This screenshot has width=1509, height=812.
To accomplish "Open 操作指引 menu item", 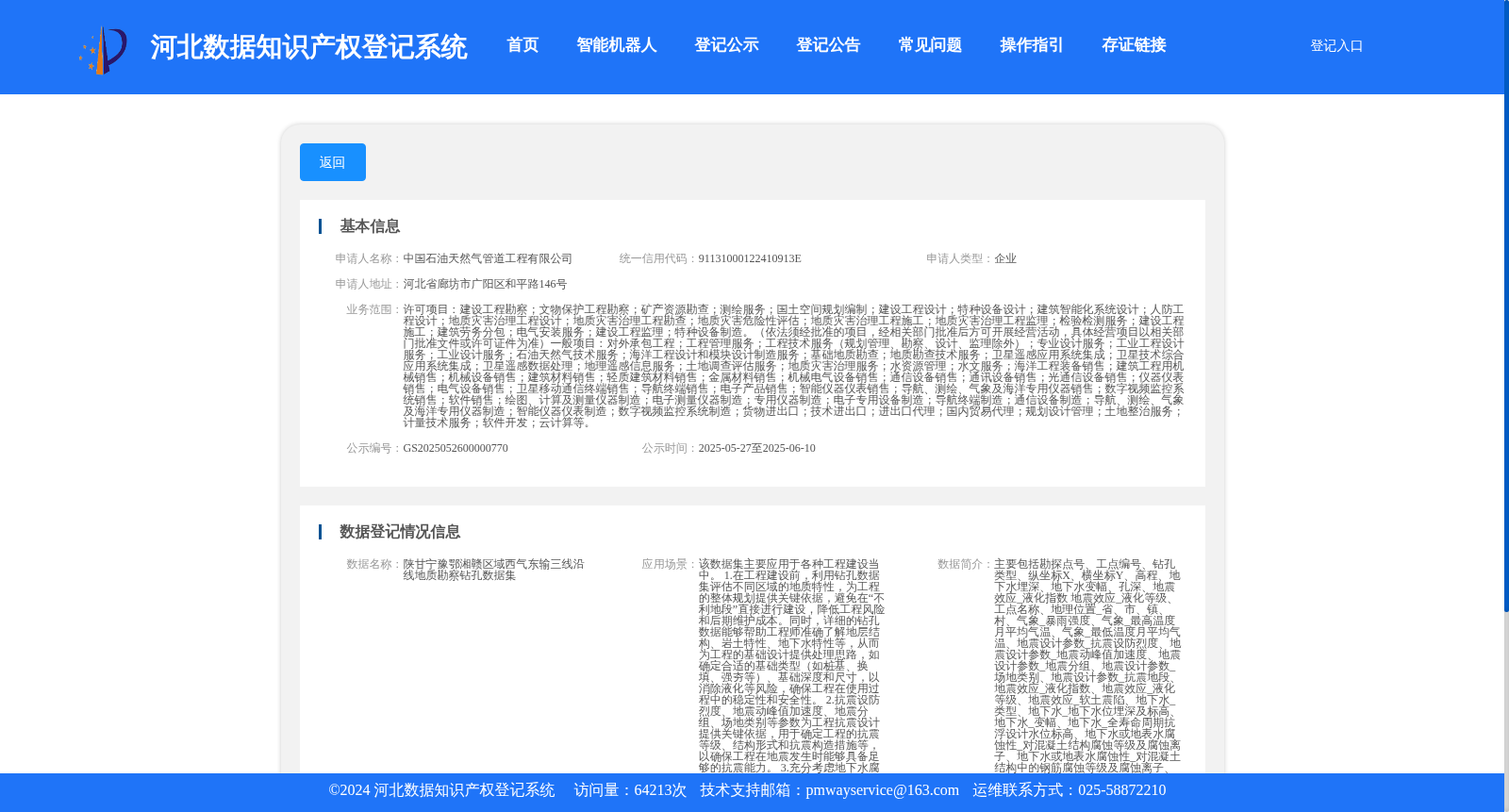I will click(x=1032, y=45).
